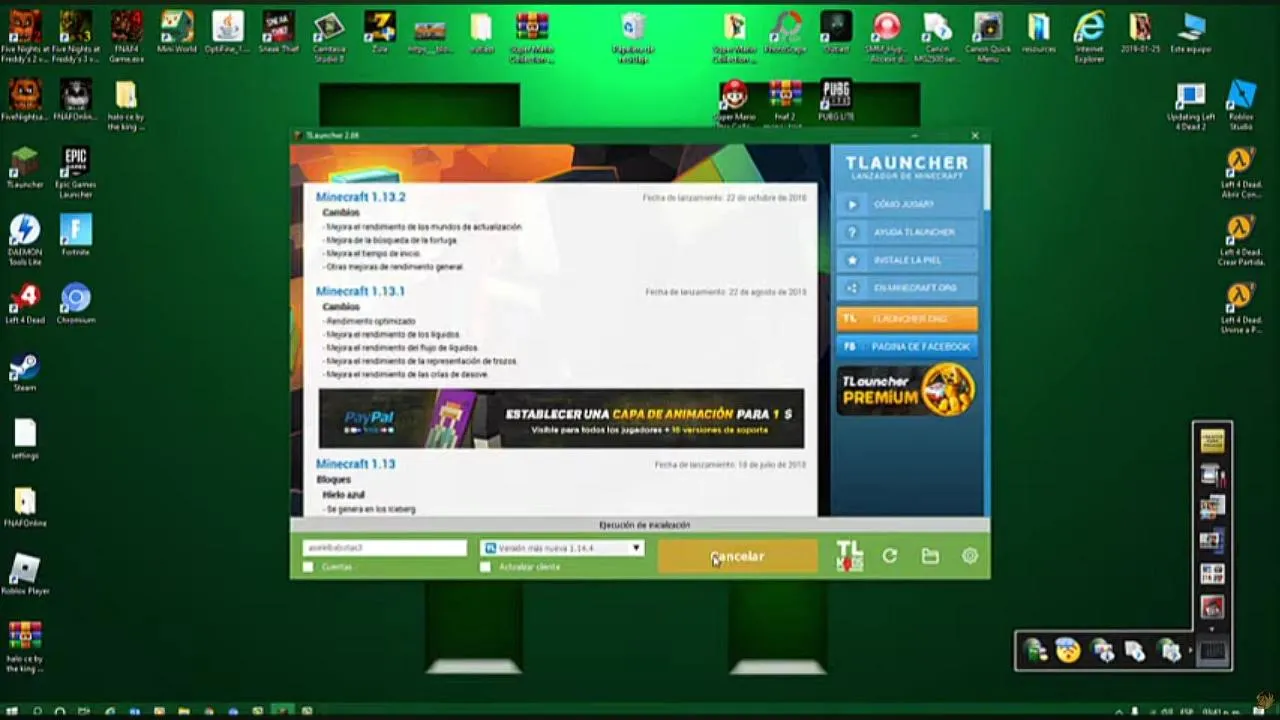The width and height of the screenshot is (1280, 720).
Task: Open FNAF4 Game.exe desktop icon
Action: 126,27
